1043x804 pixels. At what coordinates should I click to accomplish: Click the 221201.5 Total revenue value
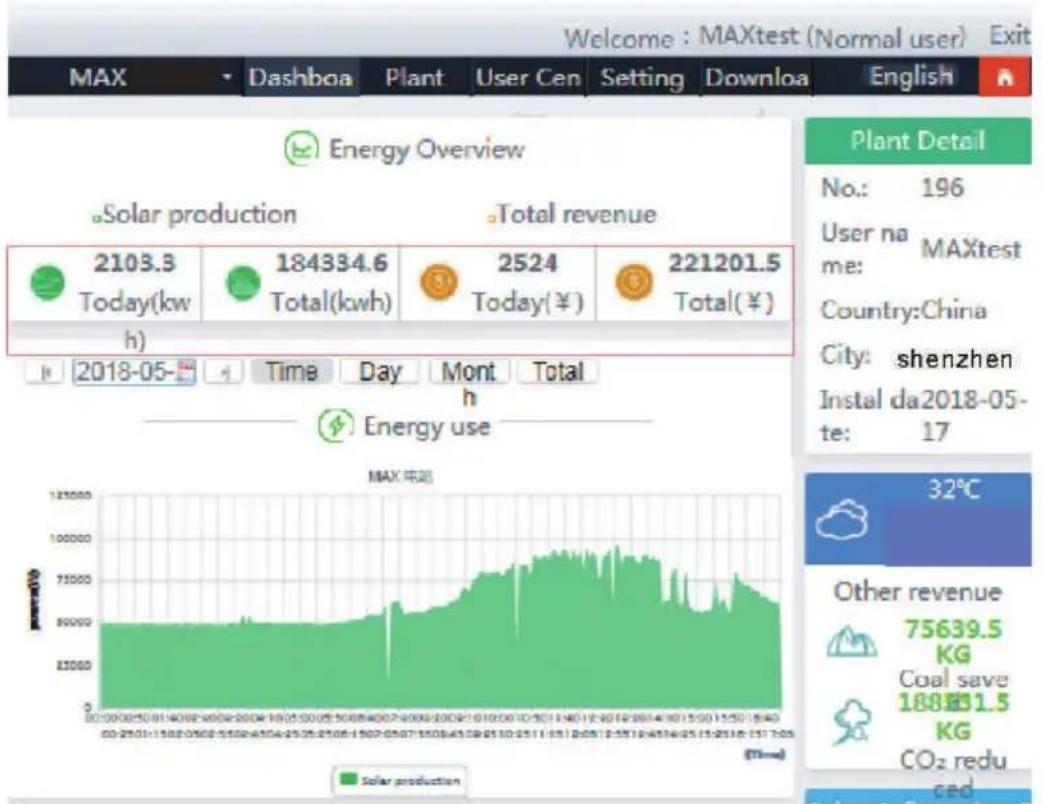pyautogui.click(x=724, y=263)
